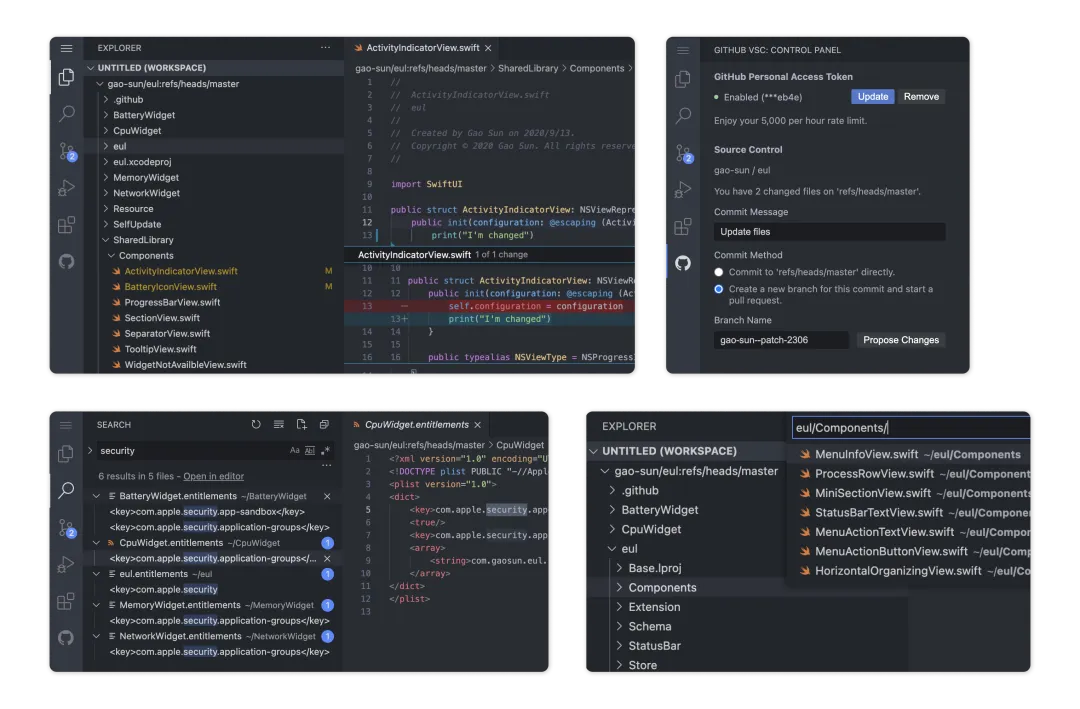Expand the Schema folder in the bottom-right Explorer

pyautogui.click(x=619, y=627)
